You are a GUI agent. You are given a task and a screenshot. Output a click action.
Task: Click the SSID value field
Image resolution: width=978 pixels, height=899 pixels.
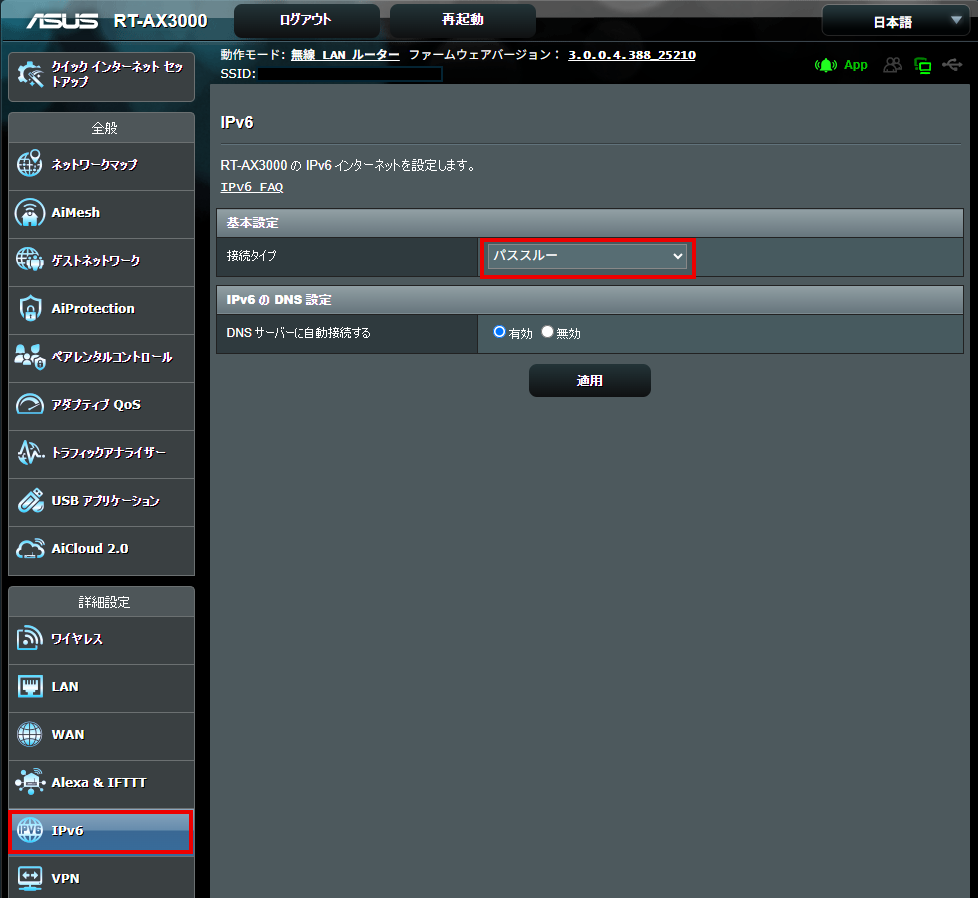(x=350, y=74)
